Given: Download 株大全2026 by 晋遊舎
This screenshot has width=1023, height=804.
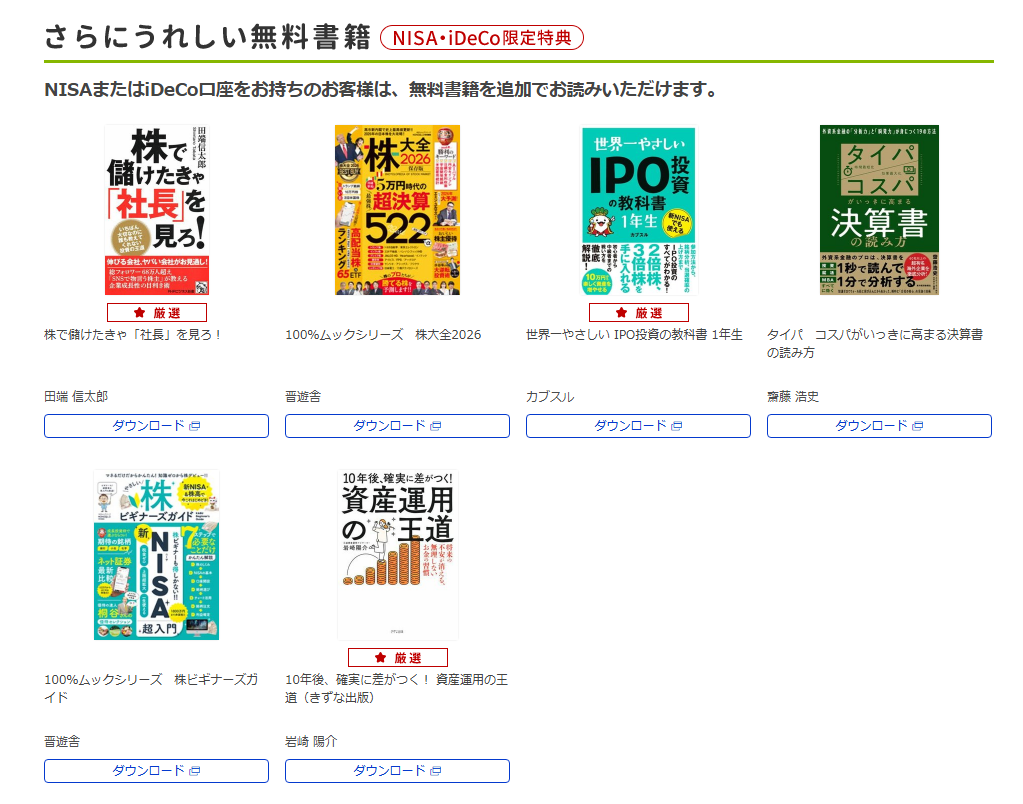Looking at the screenshot, I should pos(397,426).
